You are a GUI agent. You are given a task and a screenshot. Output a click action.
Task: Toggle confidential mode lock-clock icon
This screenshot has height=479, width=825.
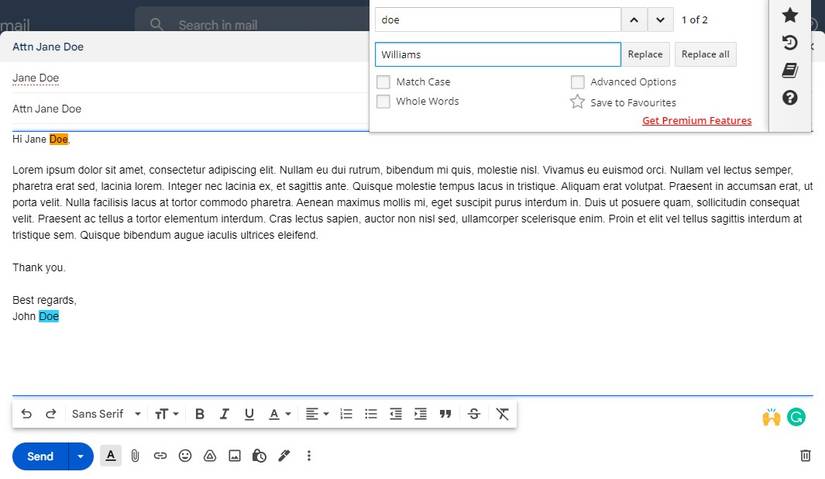click(259, 456)
